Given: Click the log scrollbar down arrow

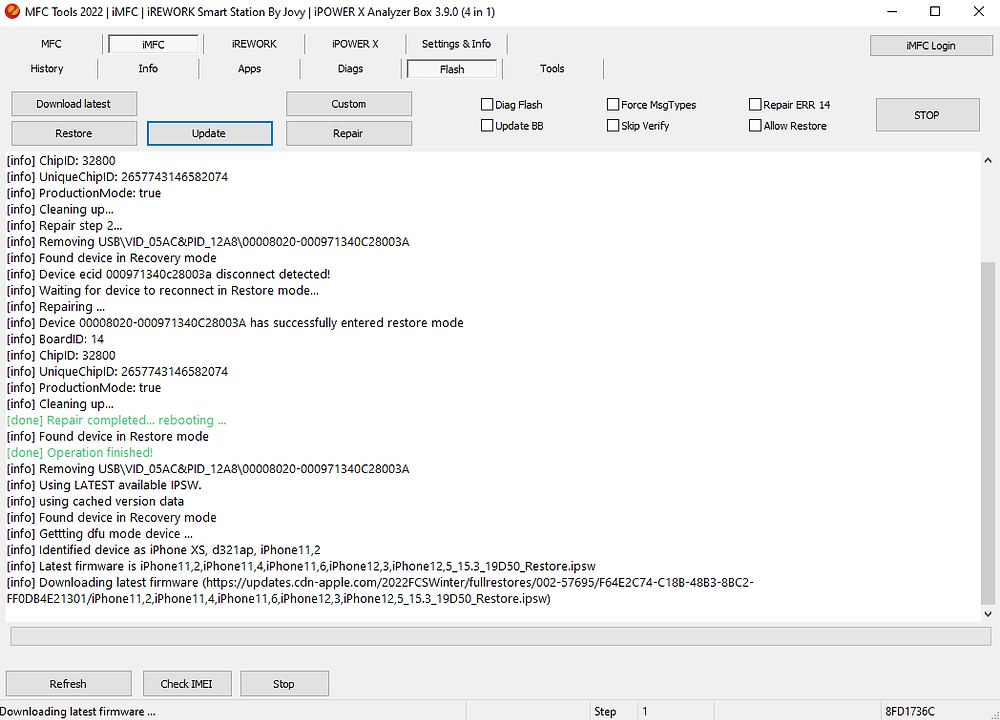Looking at the screenshot, I should (987, 614).
